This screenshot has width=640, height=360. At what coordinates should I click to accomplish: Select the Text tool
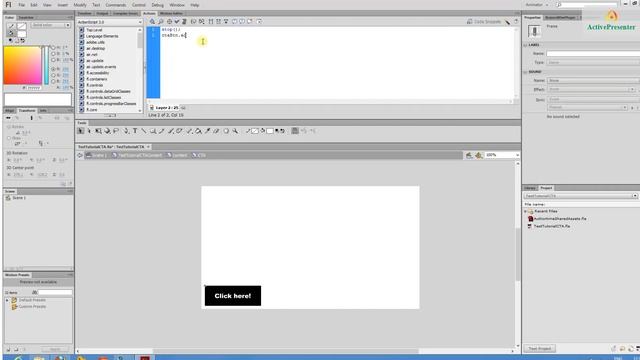[135, 131]
